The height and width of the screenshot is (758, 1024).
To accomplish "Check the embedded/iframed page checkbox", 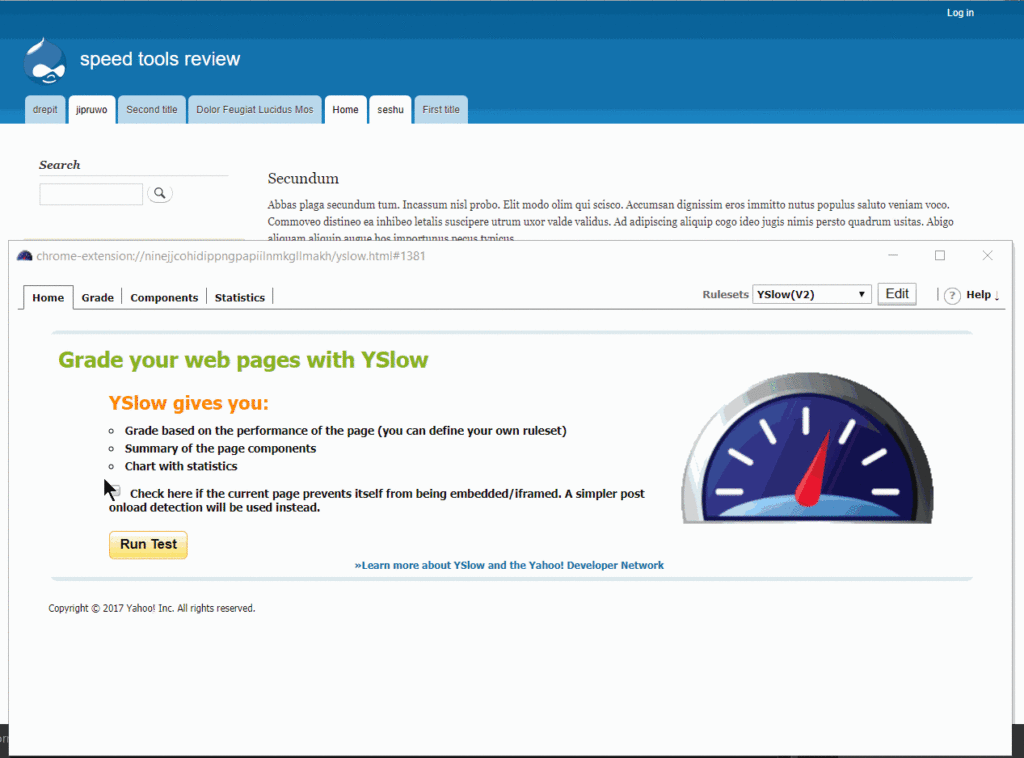I will (x=116, y=492).
